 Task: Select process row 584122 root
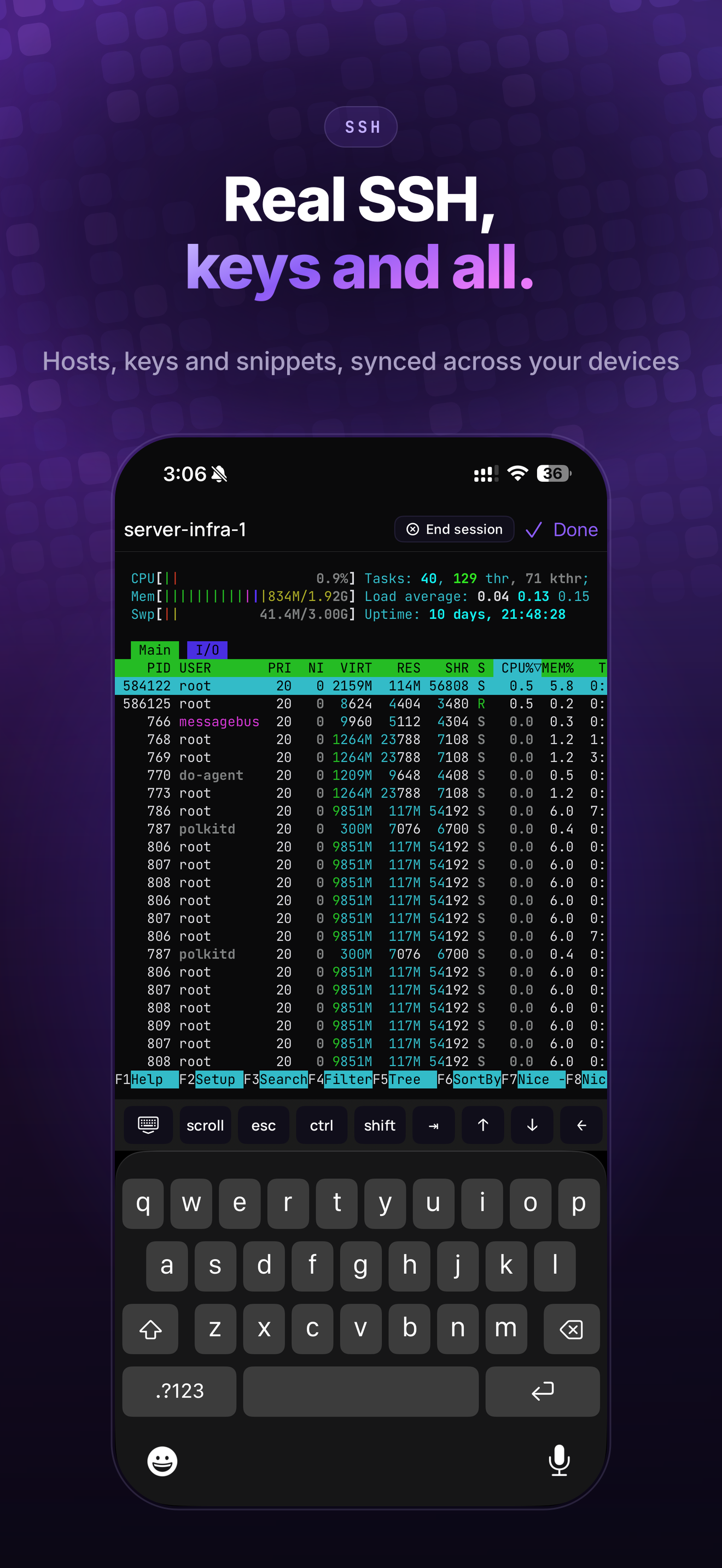361,686
